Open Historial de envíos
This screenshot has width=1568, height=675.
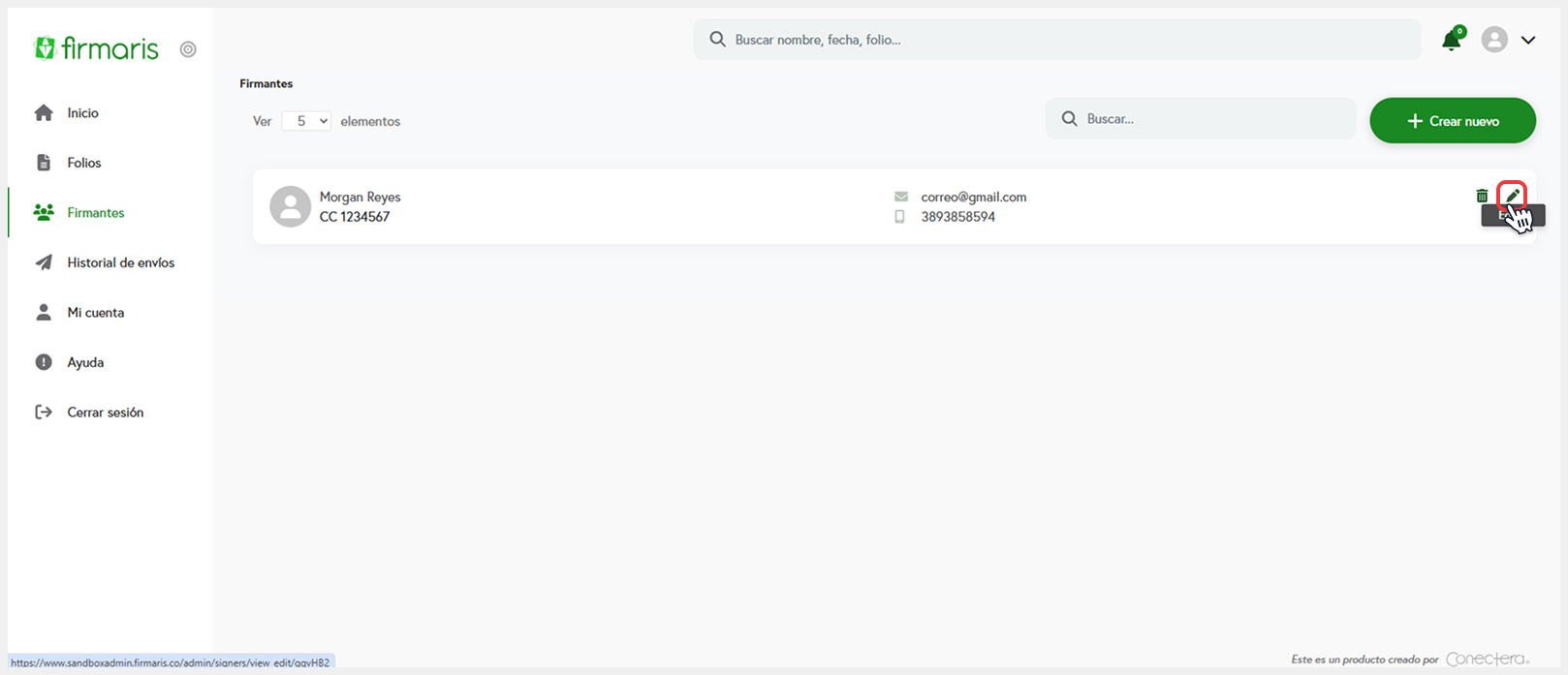click(120, 262)
